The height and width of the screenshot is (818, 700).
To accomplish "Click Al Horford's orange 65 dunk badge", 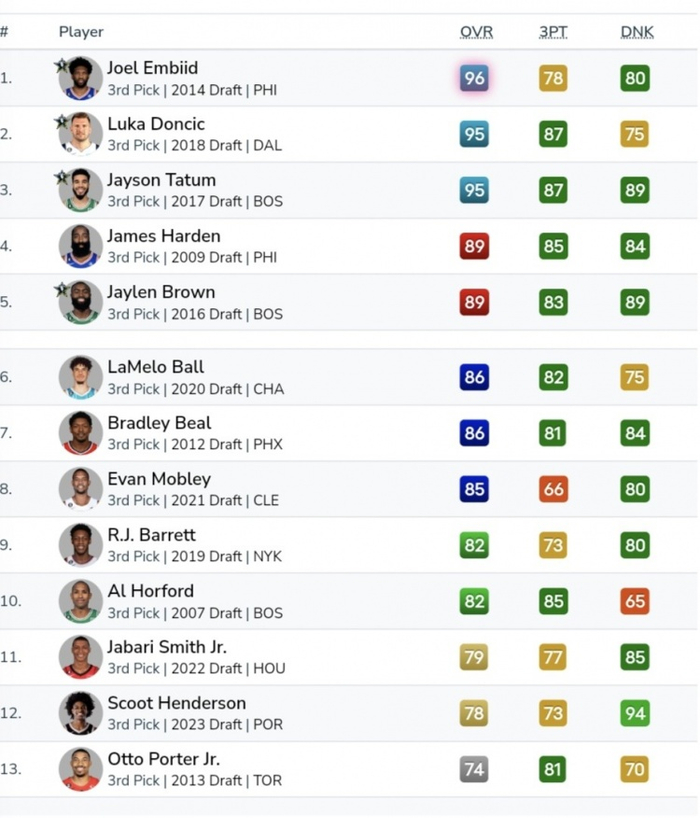I will (x=634, y=601).
